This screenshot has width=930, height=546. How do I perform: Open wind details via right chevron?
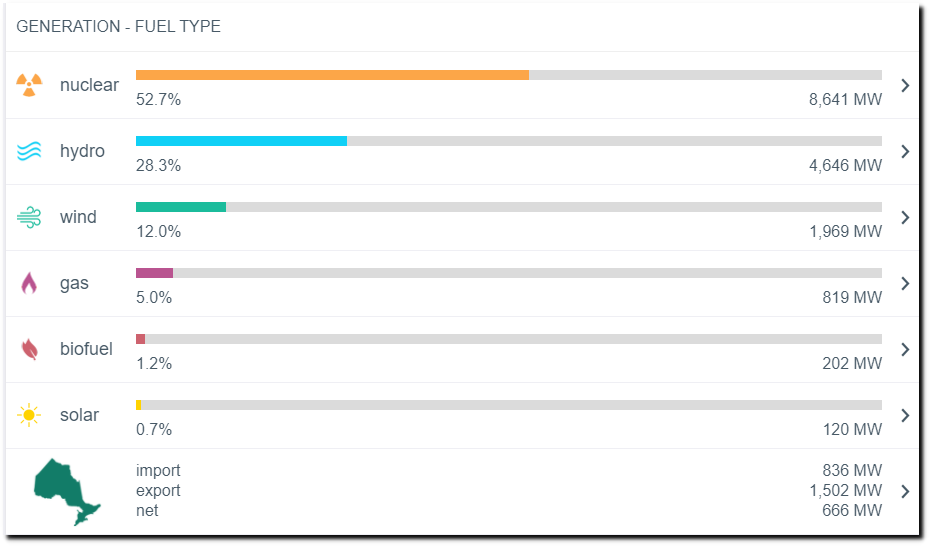[905, 218]
